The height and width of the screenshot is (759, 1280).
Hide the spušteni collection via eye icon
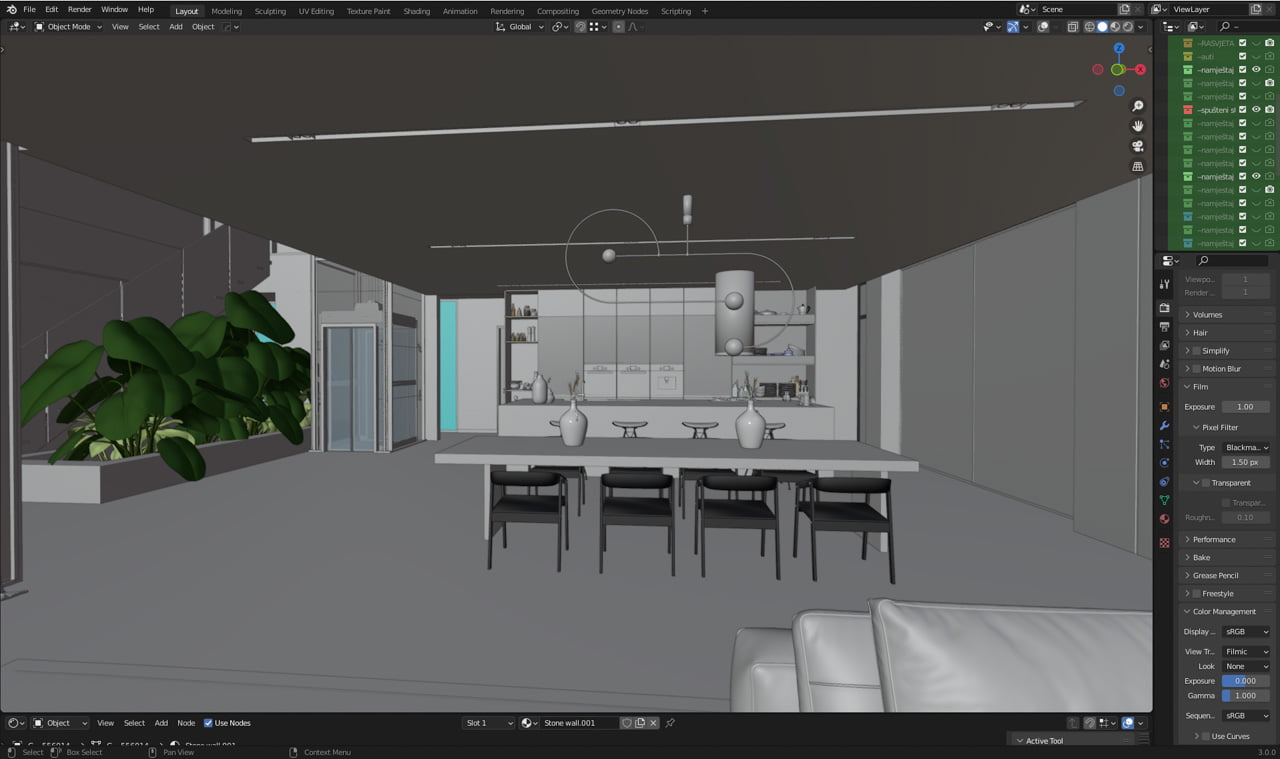tap(1256, 110)
